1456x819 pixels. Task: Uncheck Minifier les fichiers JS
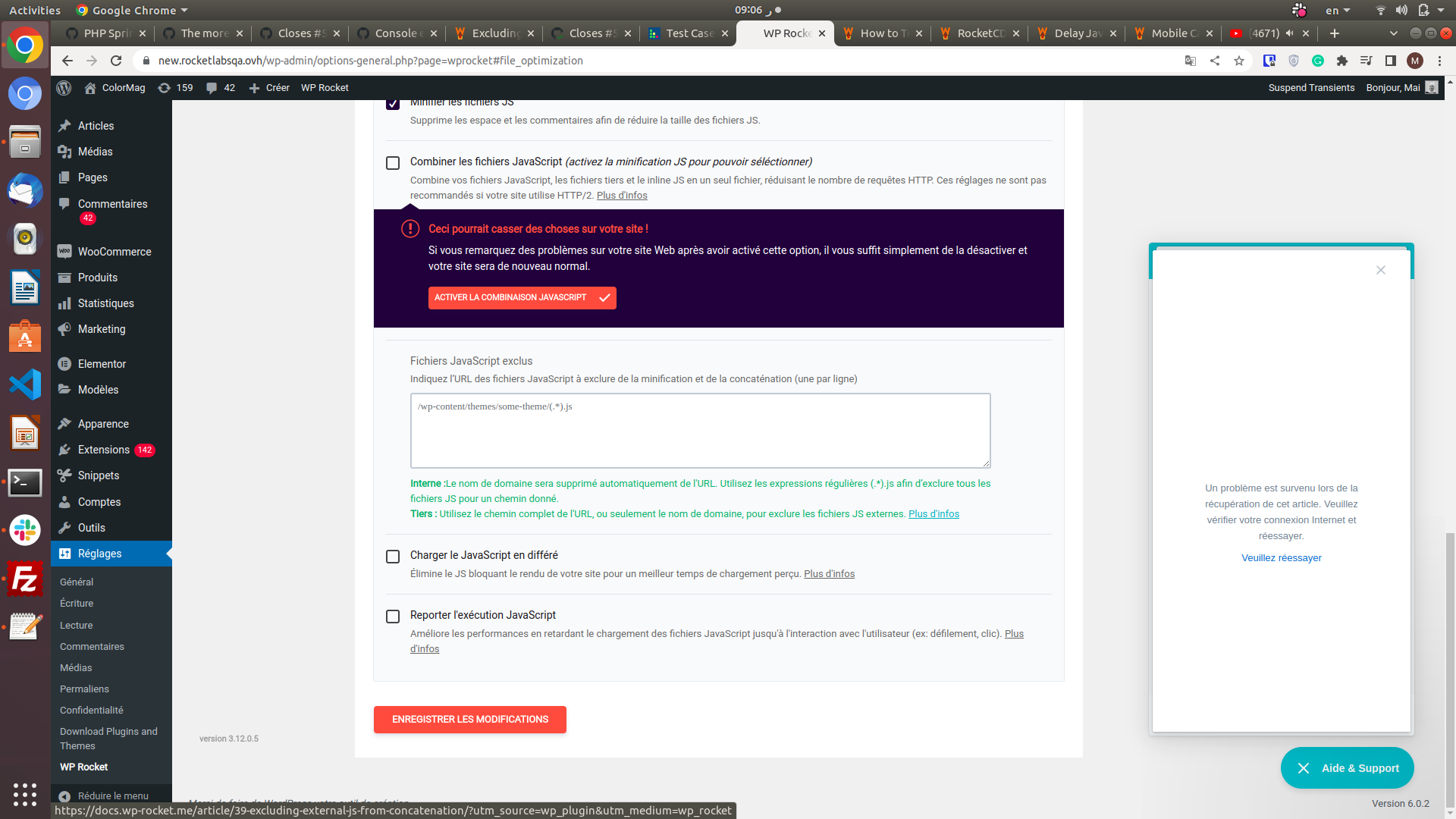coord(393,103)
